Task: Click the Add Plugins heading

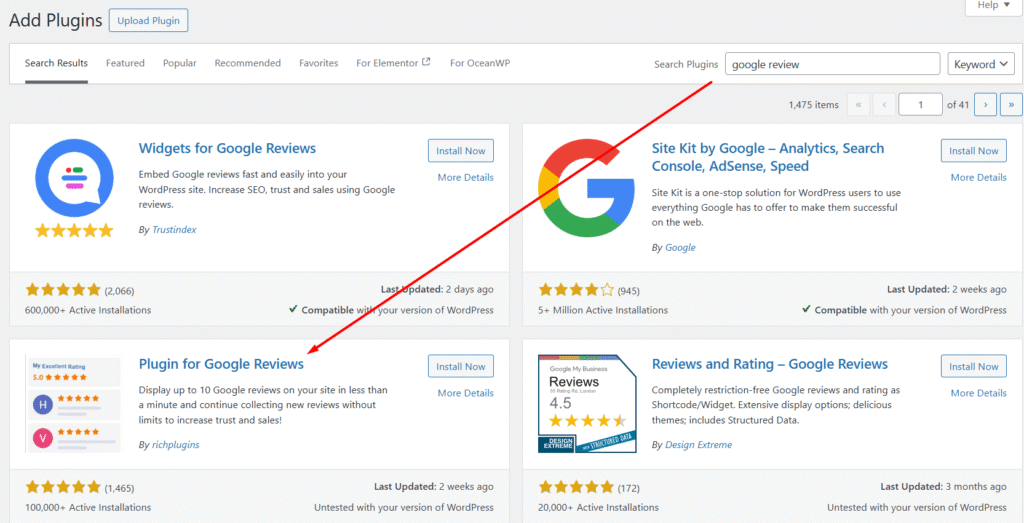Action: (56, 20)
